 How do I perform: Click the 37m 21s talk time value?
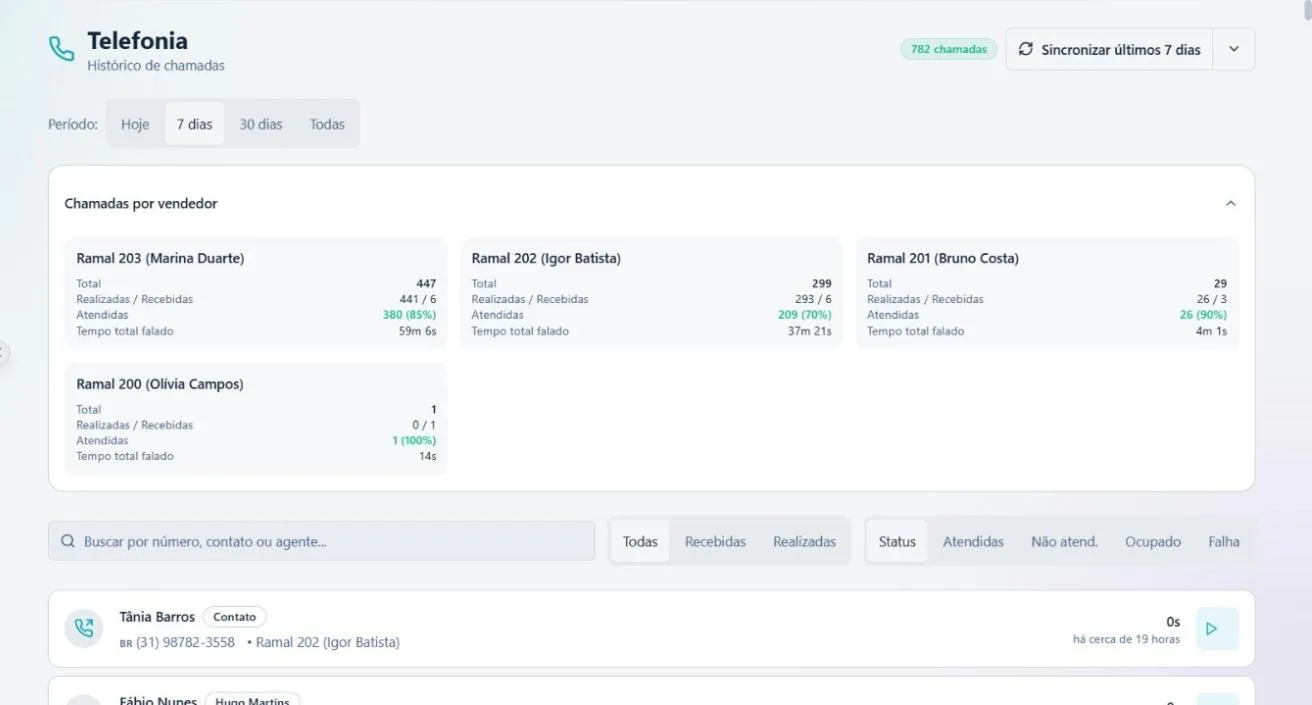pos(809,331)
